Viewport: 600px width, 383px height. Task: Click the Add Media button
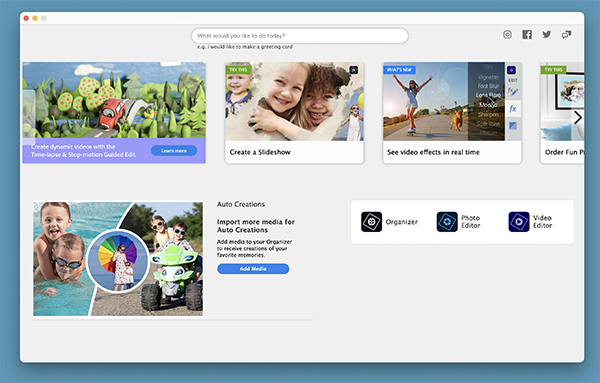click(253, 269)
